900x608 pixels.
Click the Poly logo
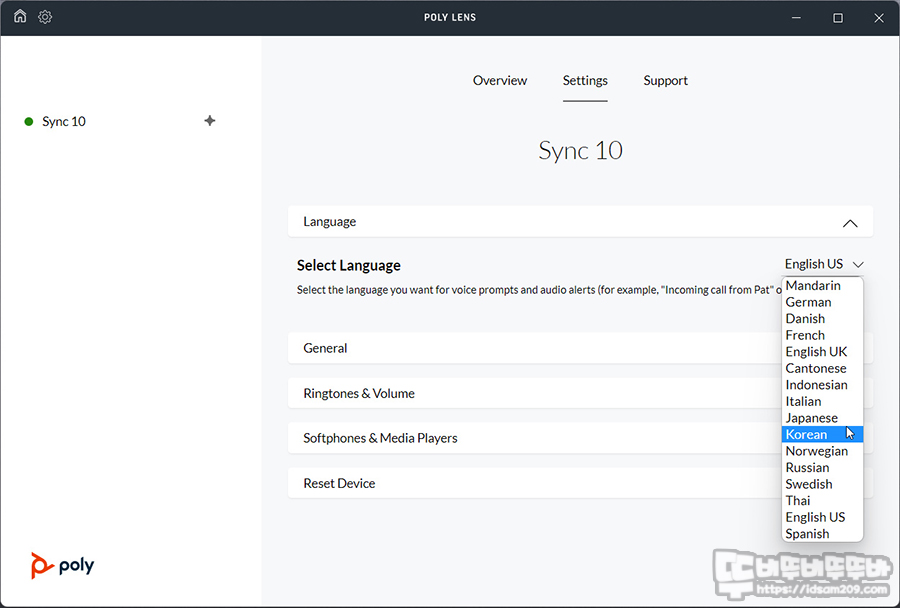click(x=63, y=566)
